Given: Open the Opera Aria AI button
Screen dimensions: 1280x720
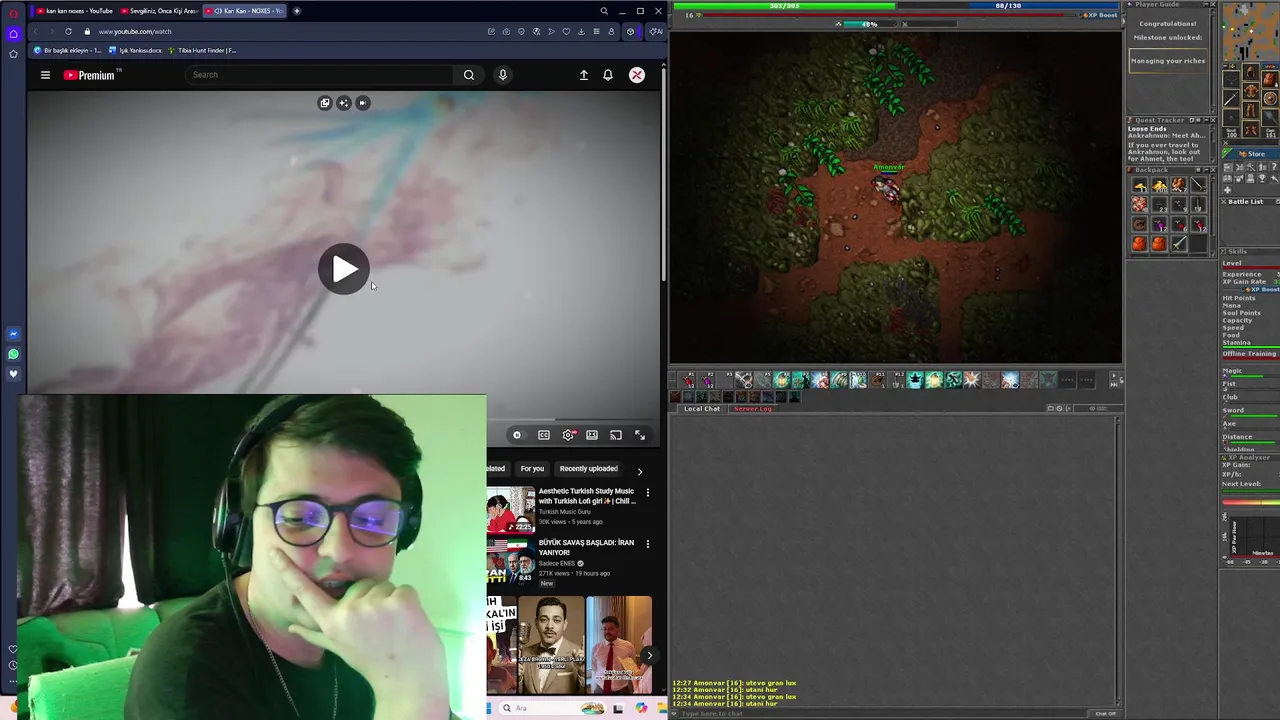Looking at the screenshot, I should pyautogui.click(x=655, y=31).
